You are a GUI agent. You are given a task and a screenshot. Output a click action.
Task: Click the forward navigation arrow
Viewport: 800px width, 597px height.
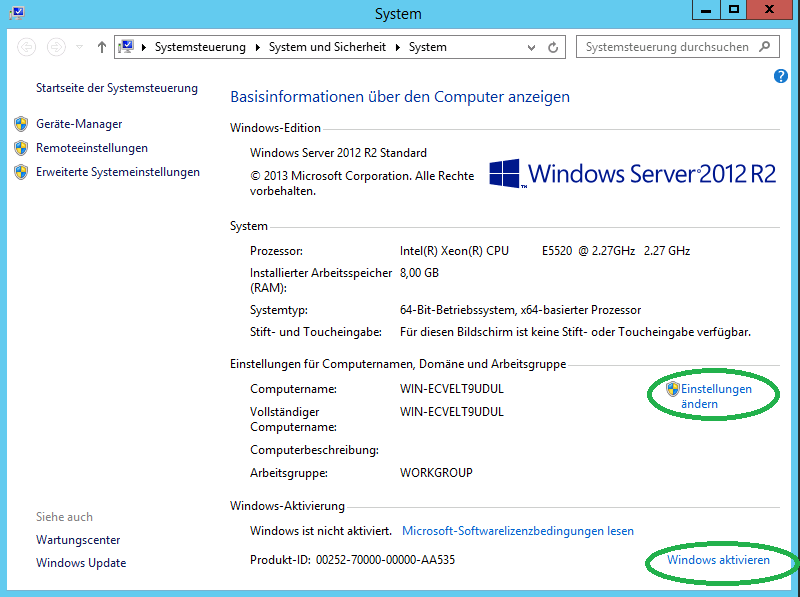(56, 47)
